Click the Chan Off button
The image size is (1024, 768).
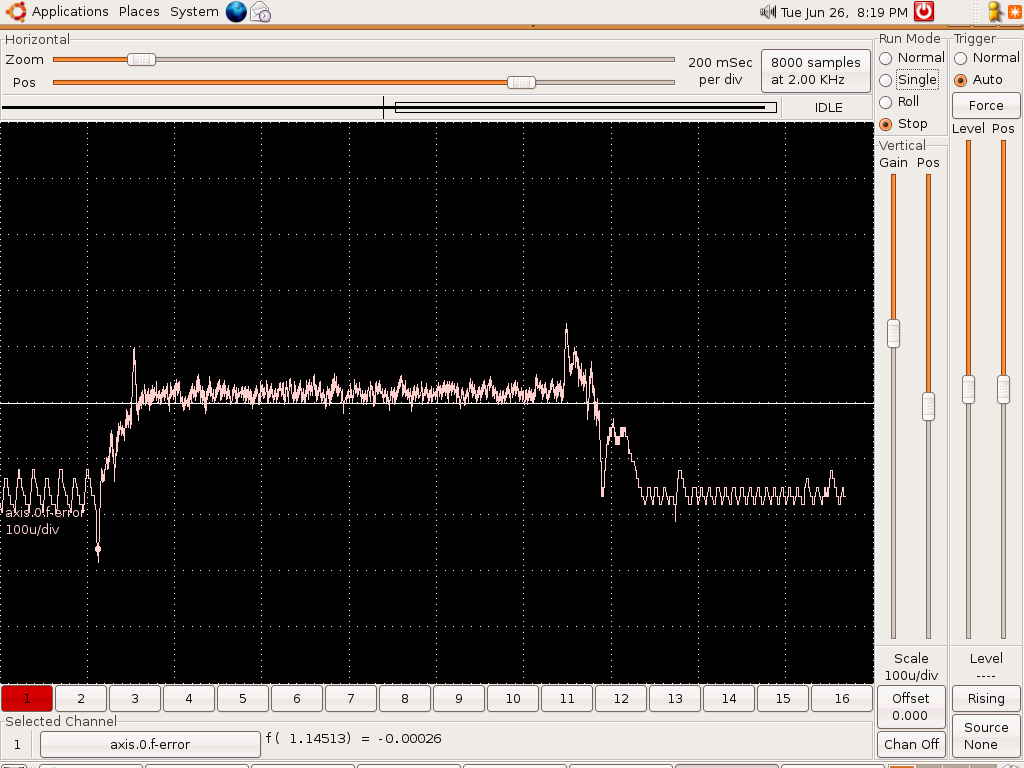tap(910, 744)
